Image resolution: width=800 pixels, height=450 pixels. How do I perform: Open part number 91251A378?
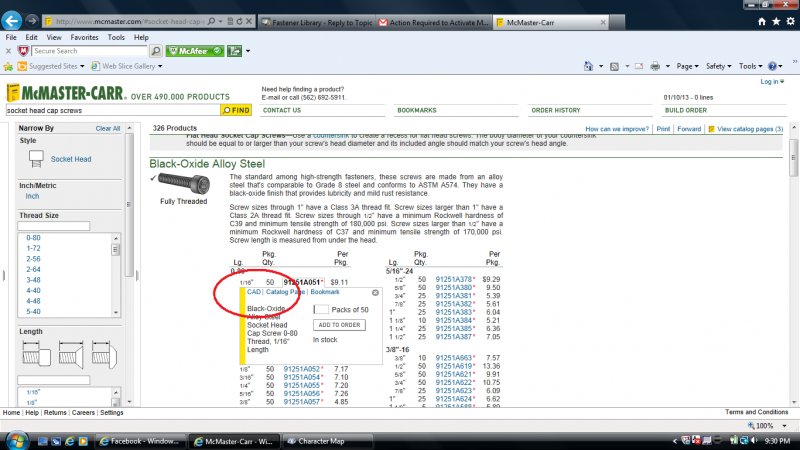(x=454, y=279)
